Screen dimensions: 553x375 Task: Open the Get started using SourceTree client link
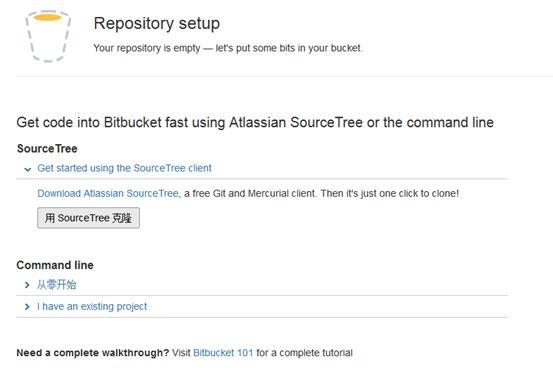click(124, 168)
